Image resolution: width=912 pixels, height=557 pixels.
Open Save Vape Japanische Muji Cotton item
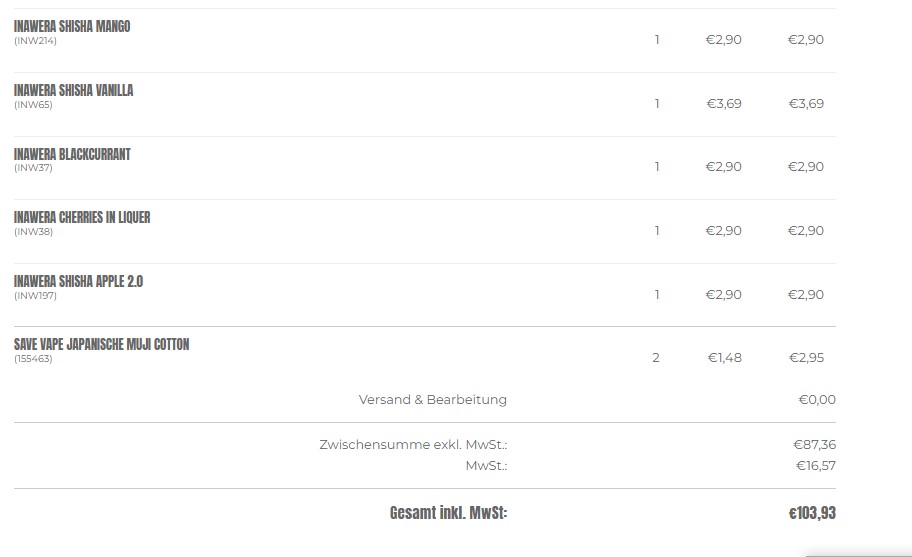(101, 345)
